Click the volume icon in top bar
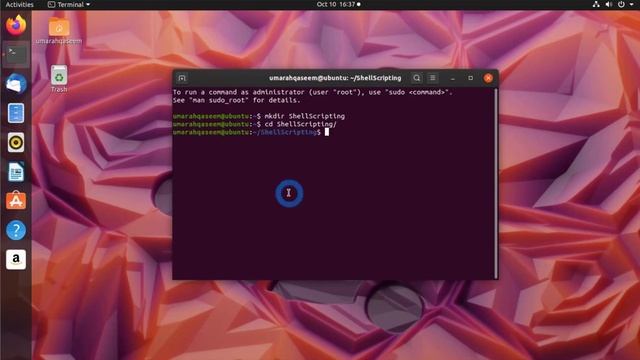Viewport: 640px width, 360px height. (609, 4)
